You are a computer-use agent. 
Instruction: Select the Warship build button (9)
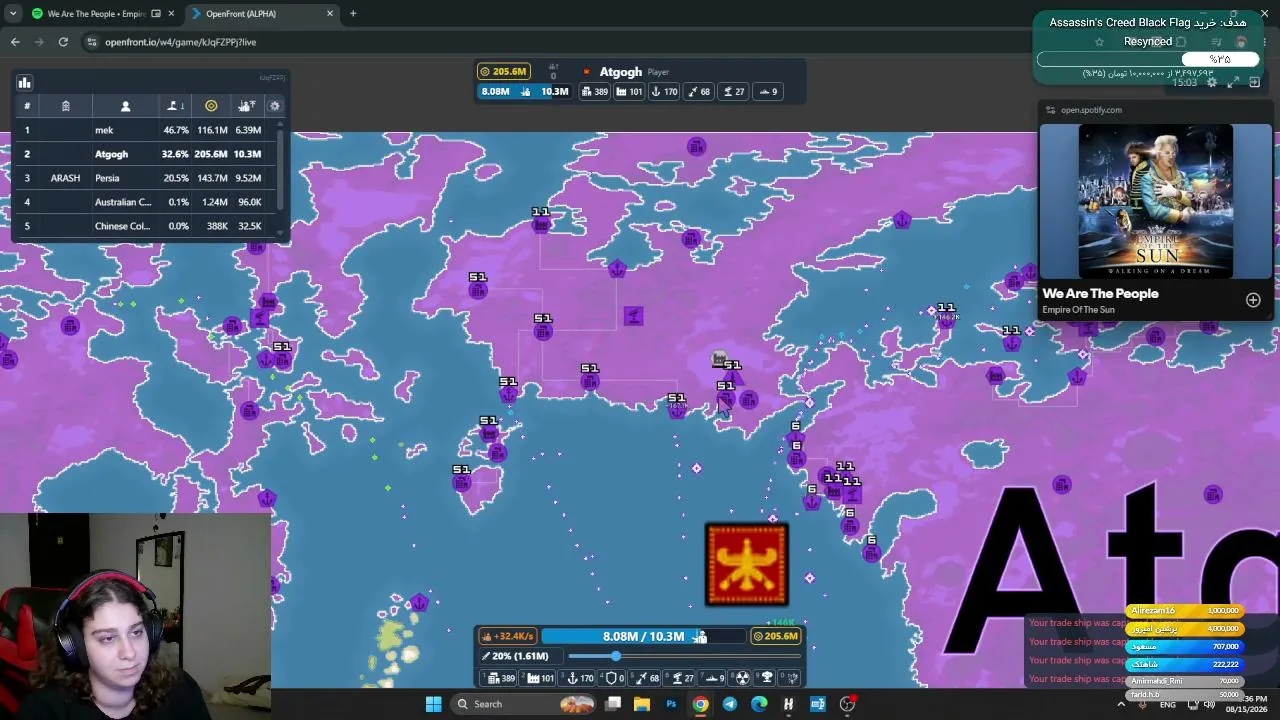click(x=714, y=678)
